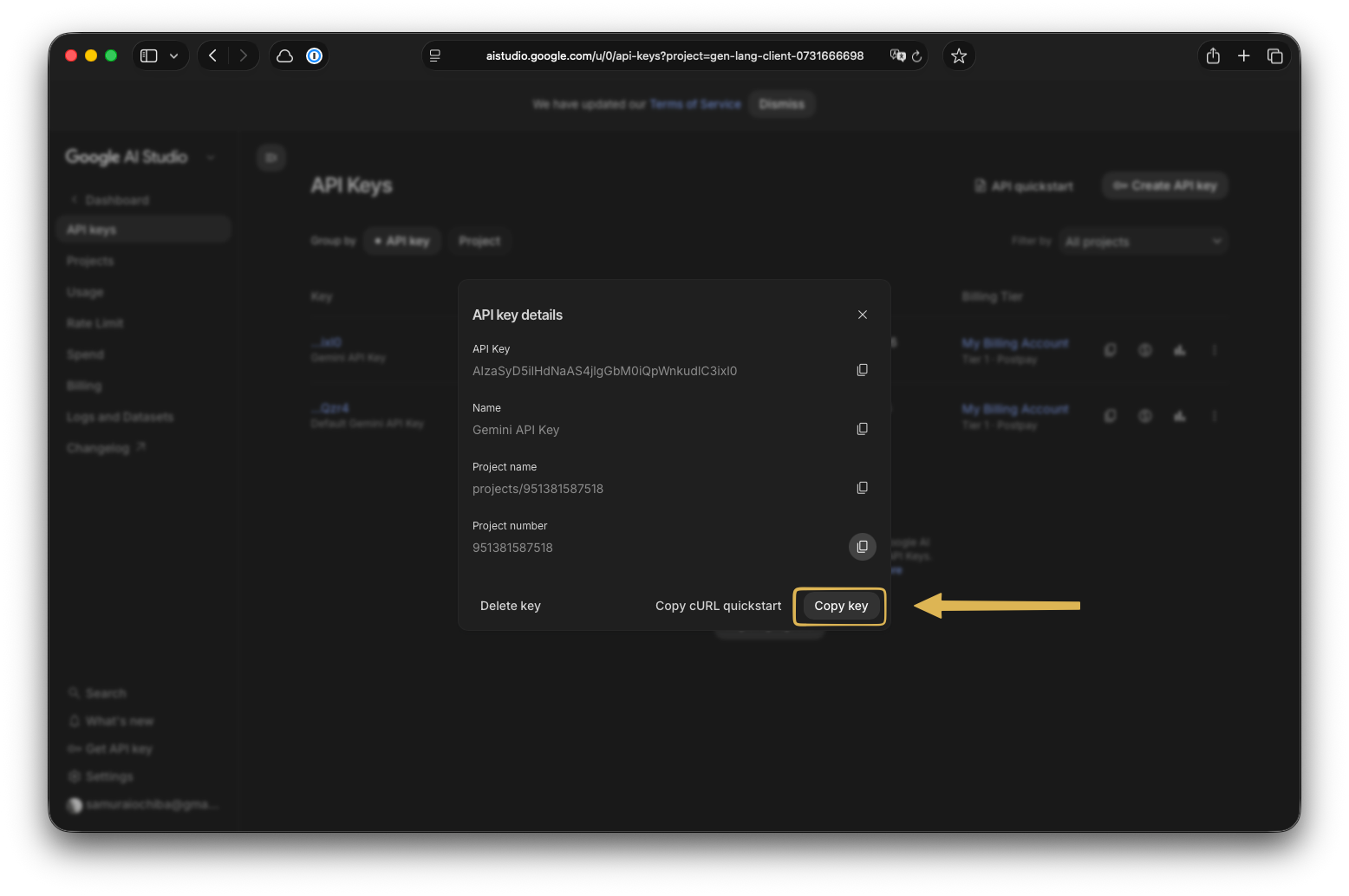Screen dimensions: 1349x896
Task: Open the Terms of Service link
Action: point(695,104)
